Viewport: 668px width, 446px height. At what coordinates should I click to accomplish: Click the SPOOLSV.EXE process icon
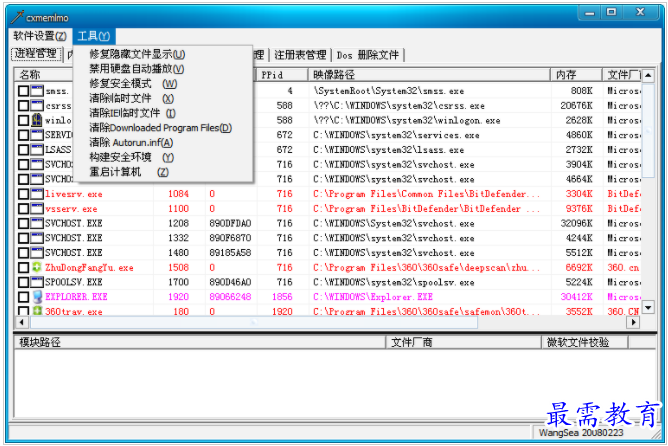coord(37,282)
